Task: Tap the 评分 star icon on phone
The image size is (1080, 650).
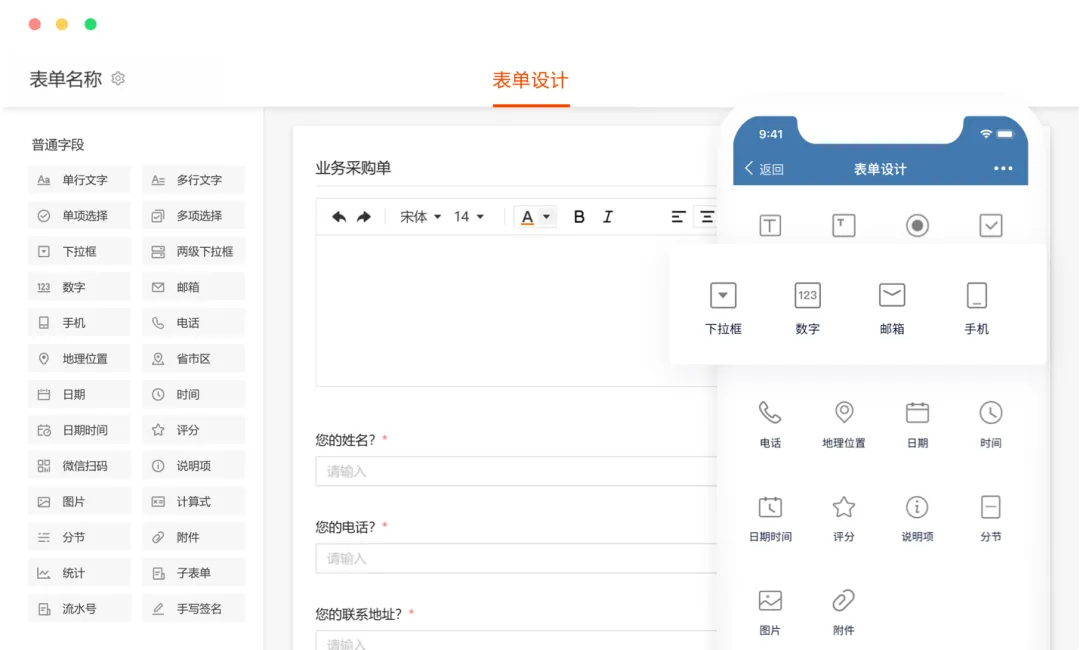Action: (x=844, y=507)
